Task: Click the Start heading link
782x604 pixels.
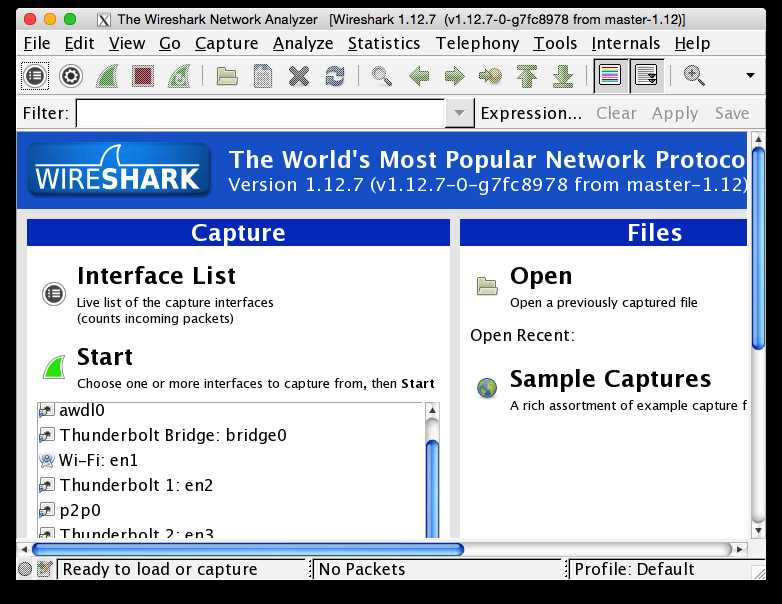Action: 105,357
